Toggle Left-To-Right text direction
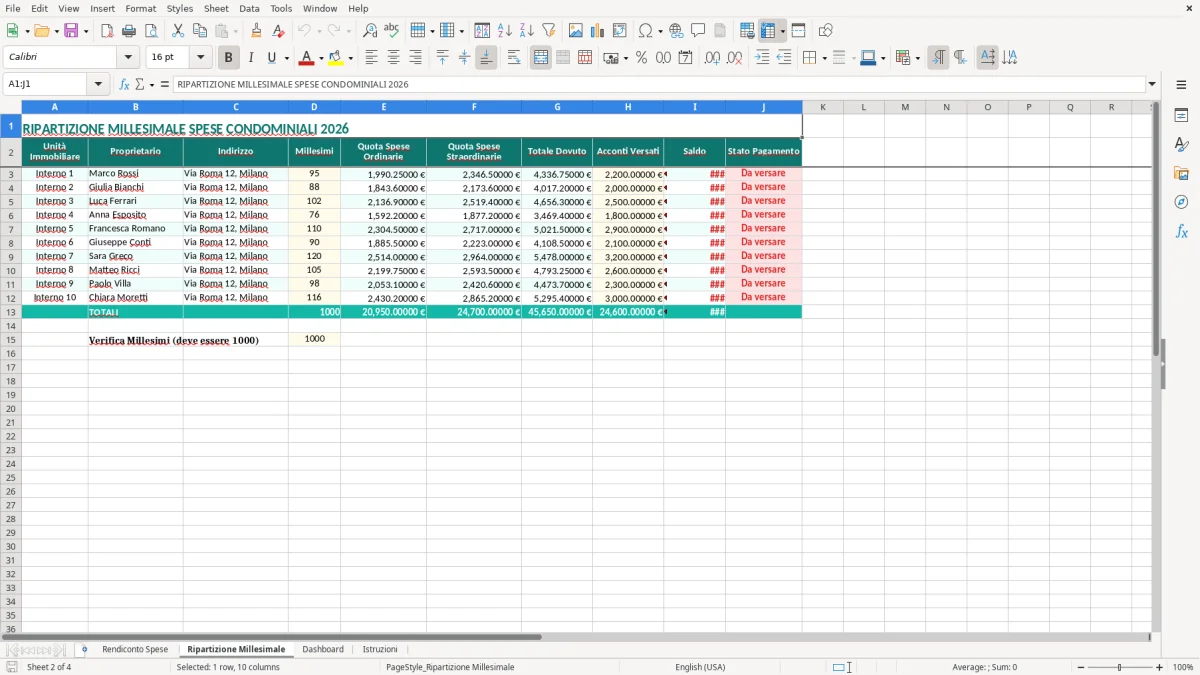This screenshot has height=675, width=1200. [x=938, y=57]
